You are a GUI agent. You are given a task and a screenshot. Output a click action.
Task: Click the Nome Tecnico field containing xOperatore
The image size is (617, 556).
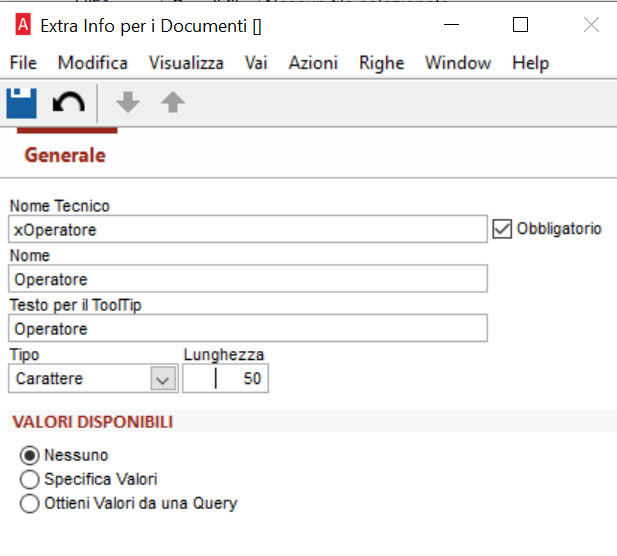tap(248, 229)
